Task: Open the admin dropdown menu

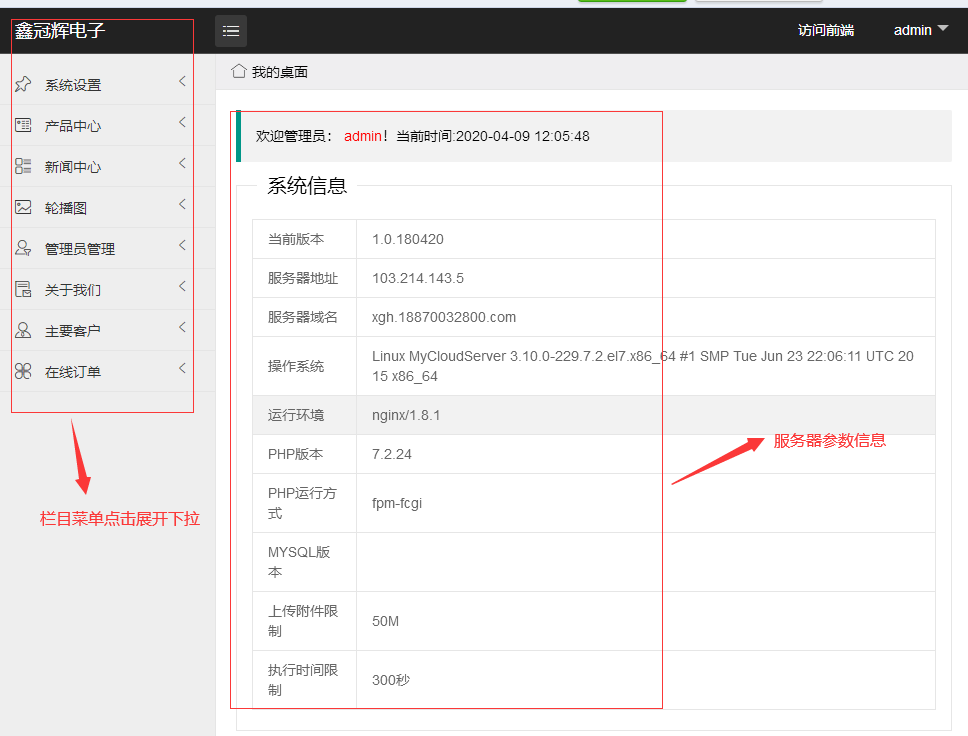Action: tap(920, 30)
